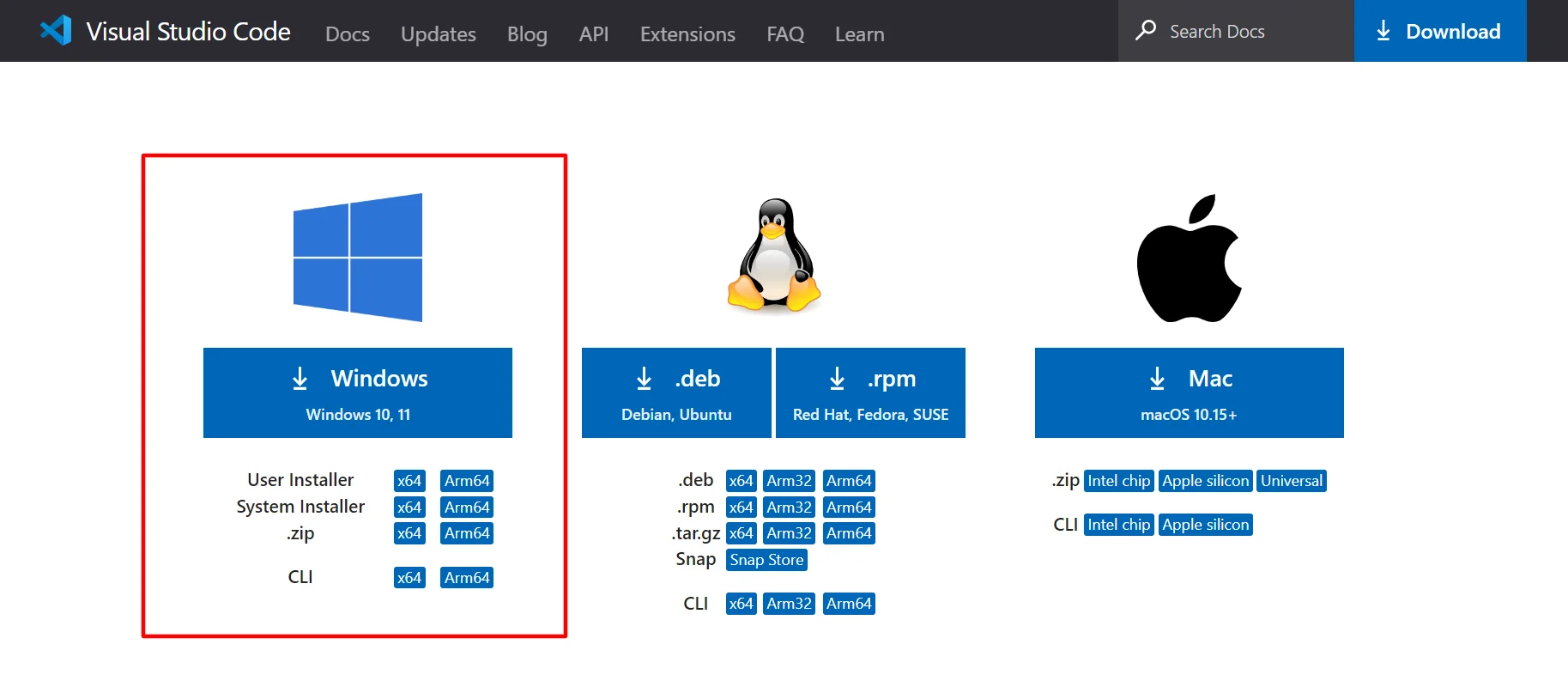The image size is (1568, 693).
Task: Select Apple silicon for Mac .zip
Action: 1206,481
